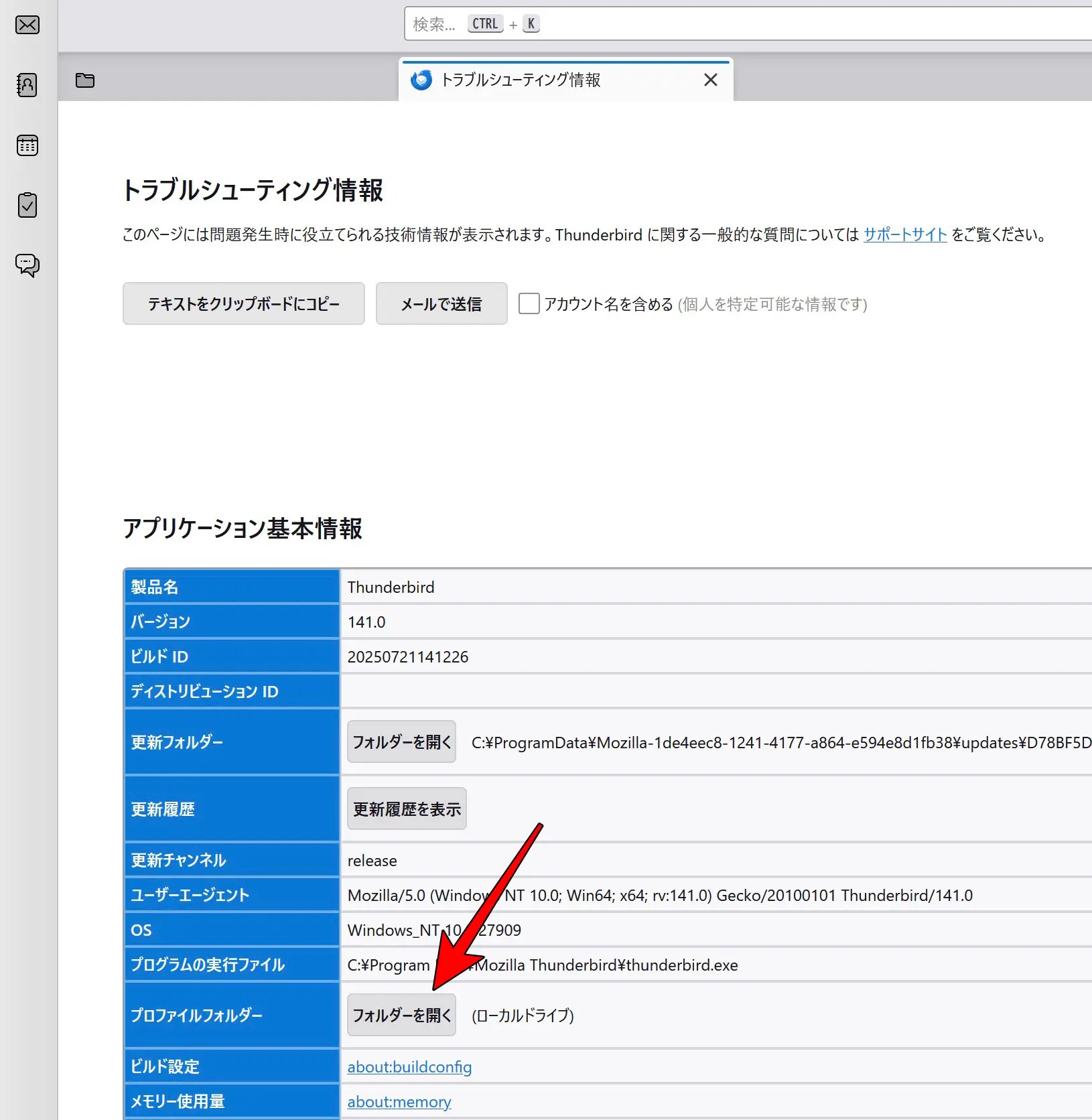
Task: Open about:buildconfig link
Action: coord(409,1066)
